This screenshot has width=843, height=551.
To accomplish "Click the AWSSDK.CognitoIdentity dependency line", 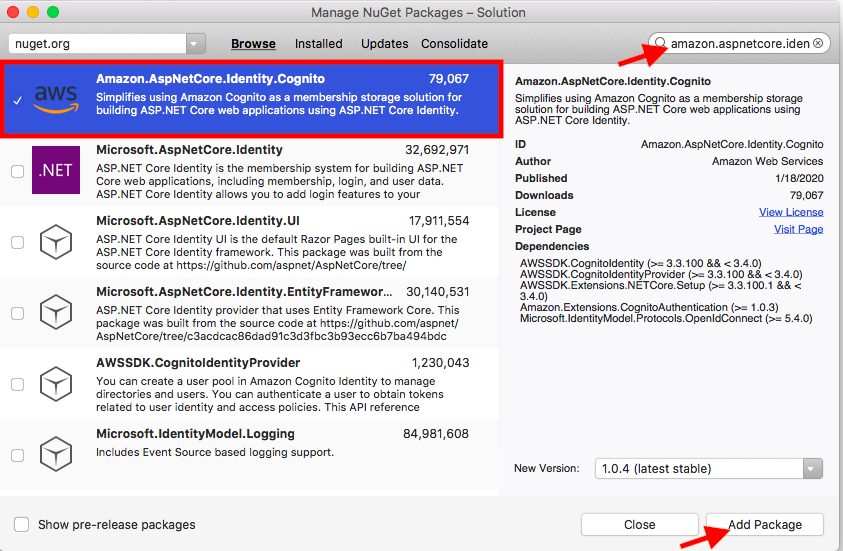I will point(640,263).
